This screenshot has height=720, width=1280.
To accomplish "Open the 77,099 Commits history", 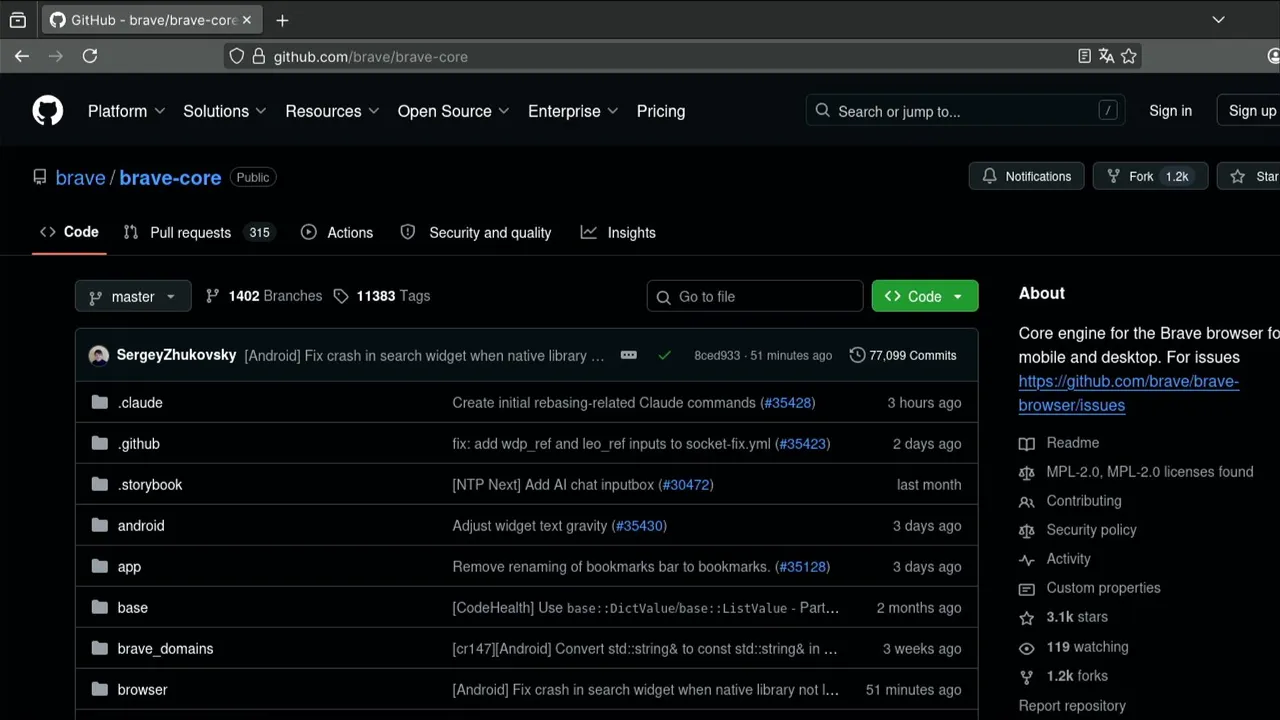I will [903, 355].
